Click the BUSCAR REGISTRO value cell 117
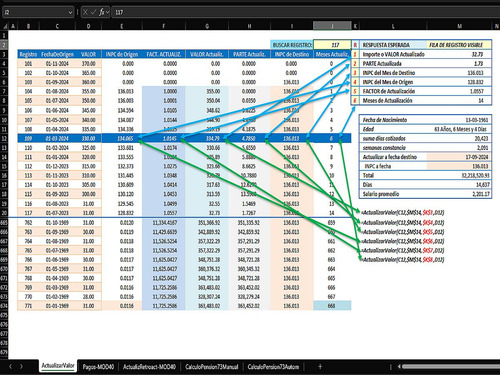500x375 pixels. (332, 45)
